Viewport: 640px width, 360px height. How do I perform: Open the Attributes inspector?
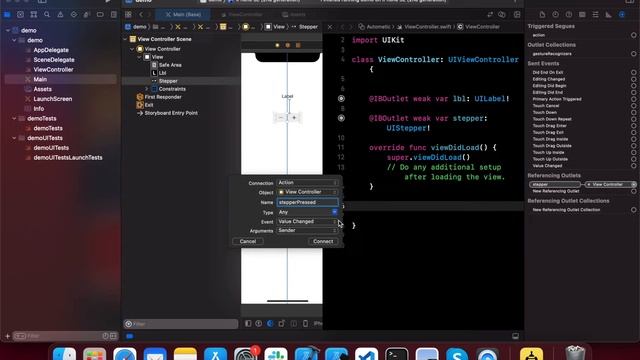tap(596, 15)
